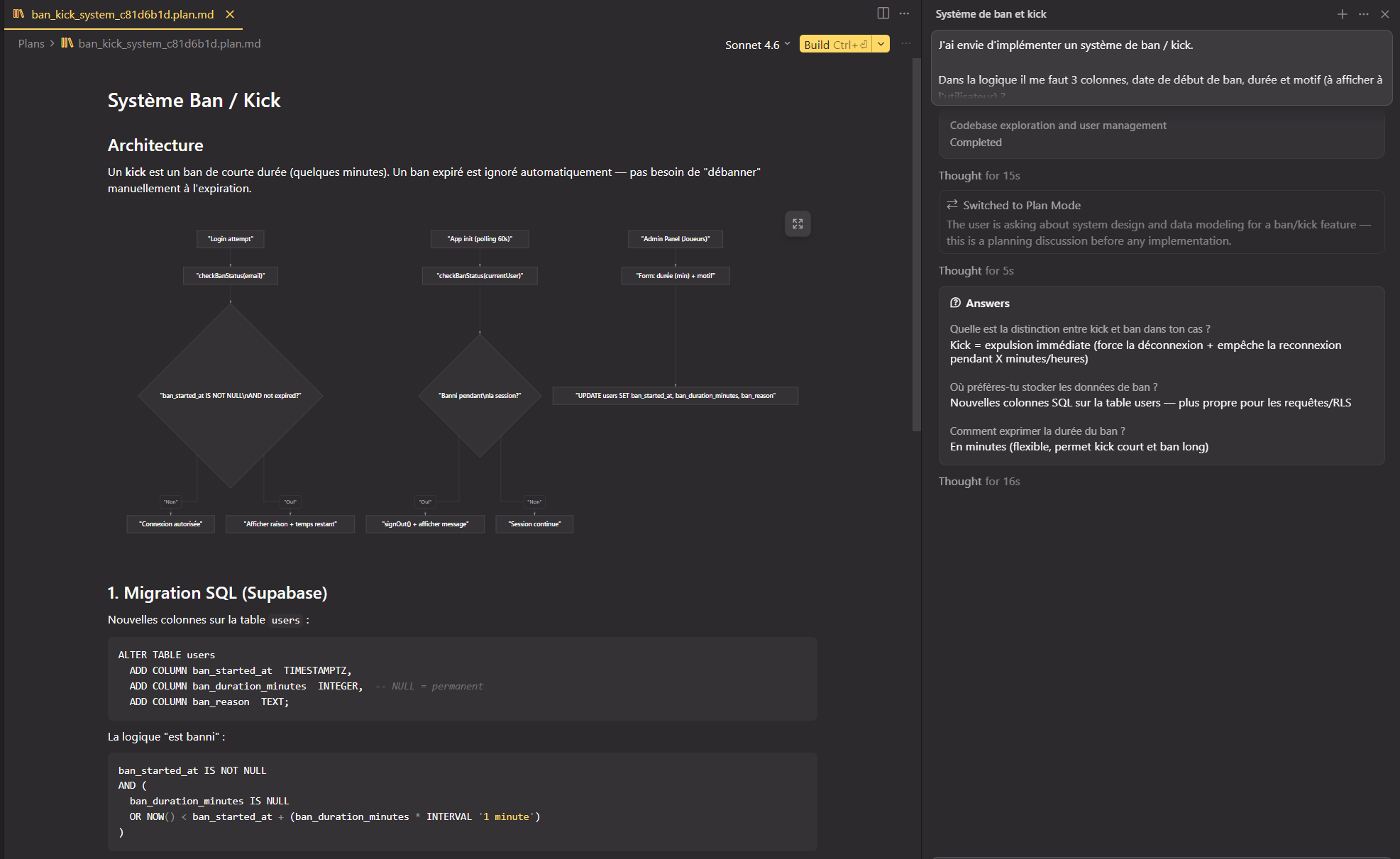Image resolution: width=1400 pixels, height=859 pixels.
Task: Open chat panel options ellipsis
Action: pyautogui.click(x=1363, y=14)
